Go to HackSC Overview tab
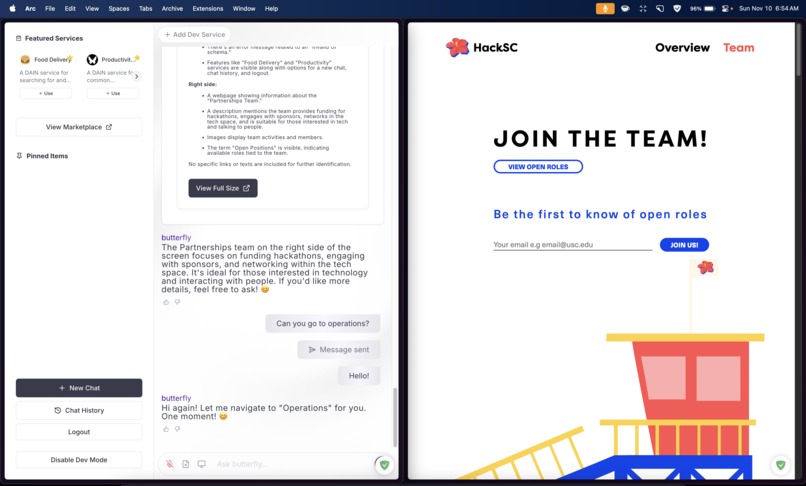Viewport: 806px width, 486px height. coord(682,48)
